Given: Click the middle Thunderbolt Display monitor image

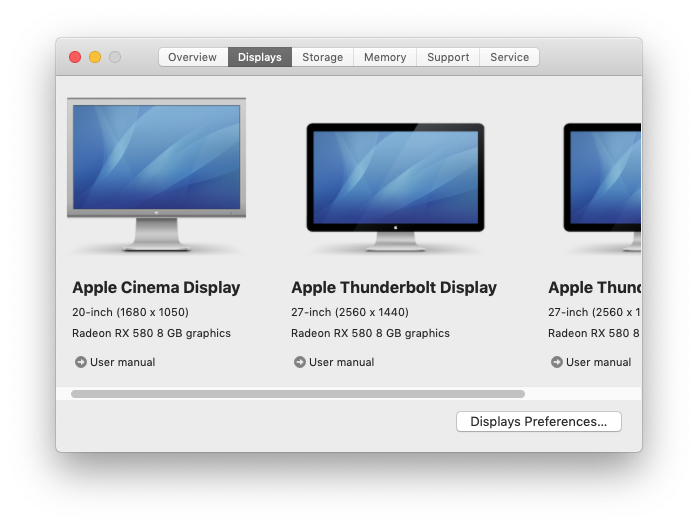Looking at the screenshot, I should point(395,187).
